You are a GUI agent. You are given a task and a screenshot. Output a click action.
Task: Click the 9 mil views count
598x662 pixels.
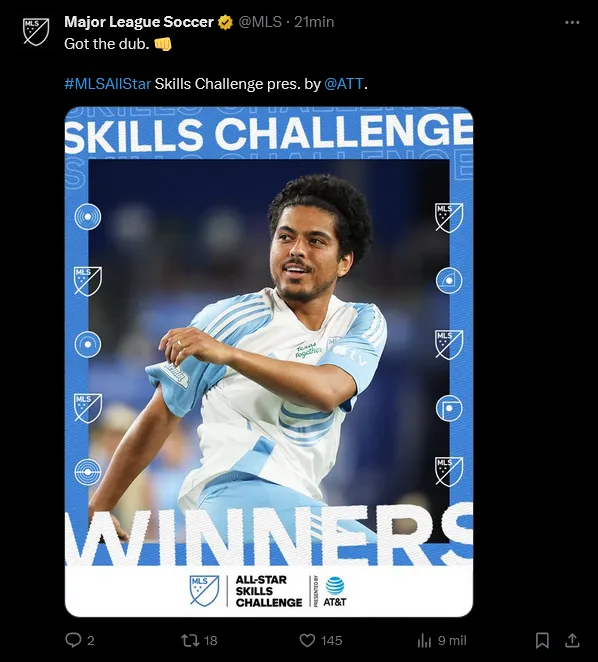(x=452, y=640)
